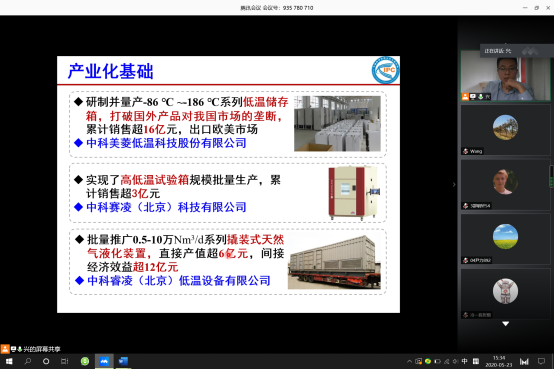This screenshot has height=370, width=554.
Task: Open the Cortana circle icon
Action: 46,362
